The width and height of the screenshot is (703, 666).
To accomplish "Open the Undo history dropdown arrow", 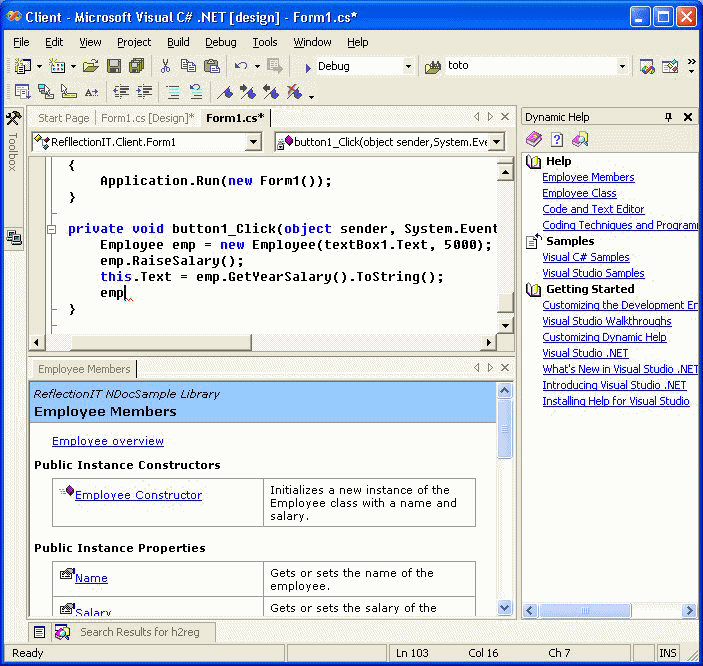I will point(257,67).
